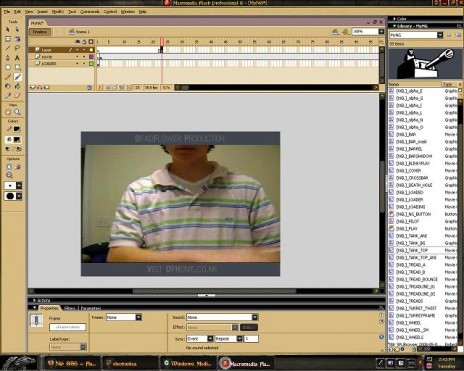Toggle Object Drawing option in Options
This screenshot has width=464, height=371.
click(x=8, y=167)
